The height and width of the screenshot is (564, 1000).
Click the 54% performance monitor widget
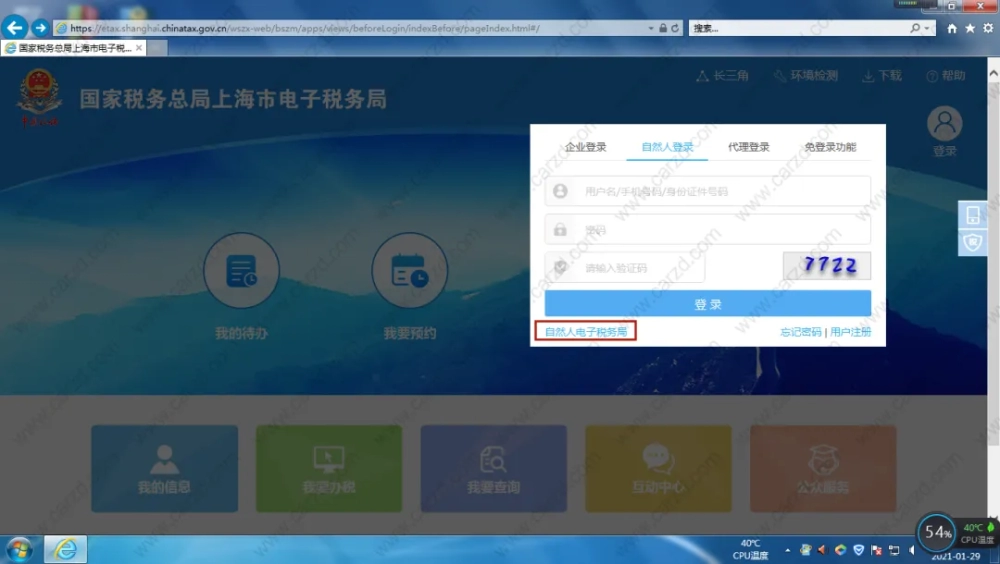pos(937,531)
